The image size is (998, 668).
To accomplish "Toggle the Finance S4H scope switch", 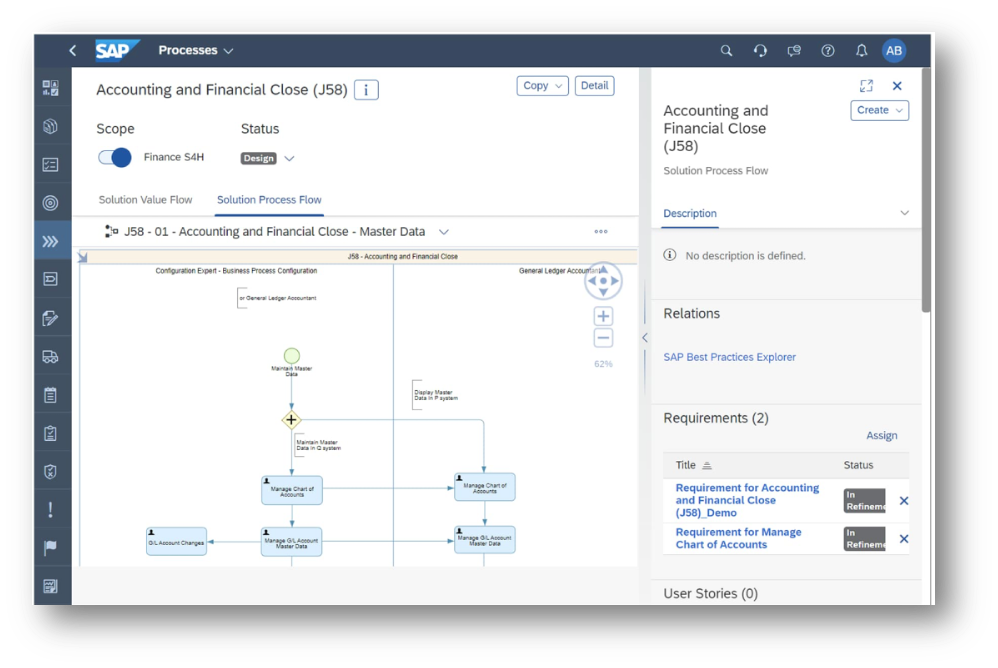I will pos(115,157).
